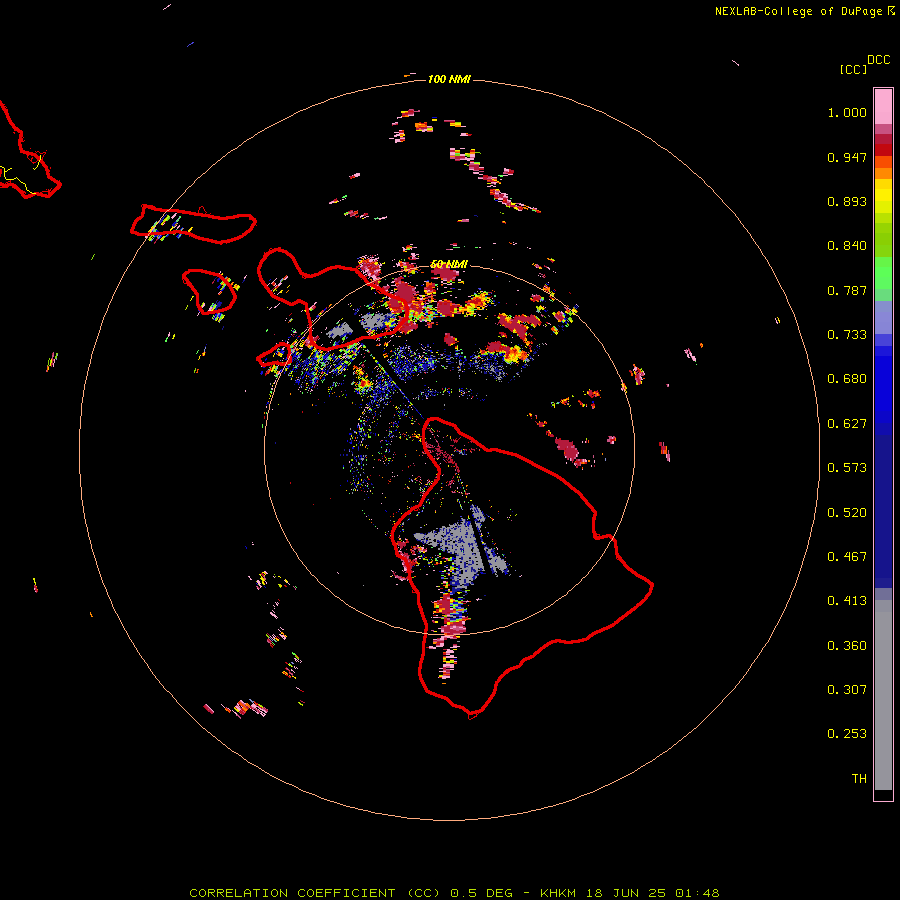Image resolution: width=900 pixels, height=900 pixels.
Task: Click the 50 NMI range ring label
Action: click(449, 264)
